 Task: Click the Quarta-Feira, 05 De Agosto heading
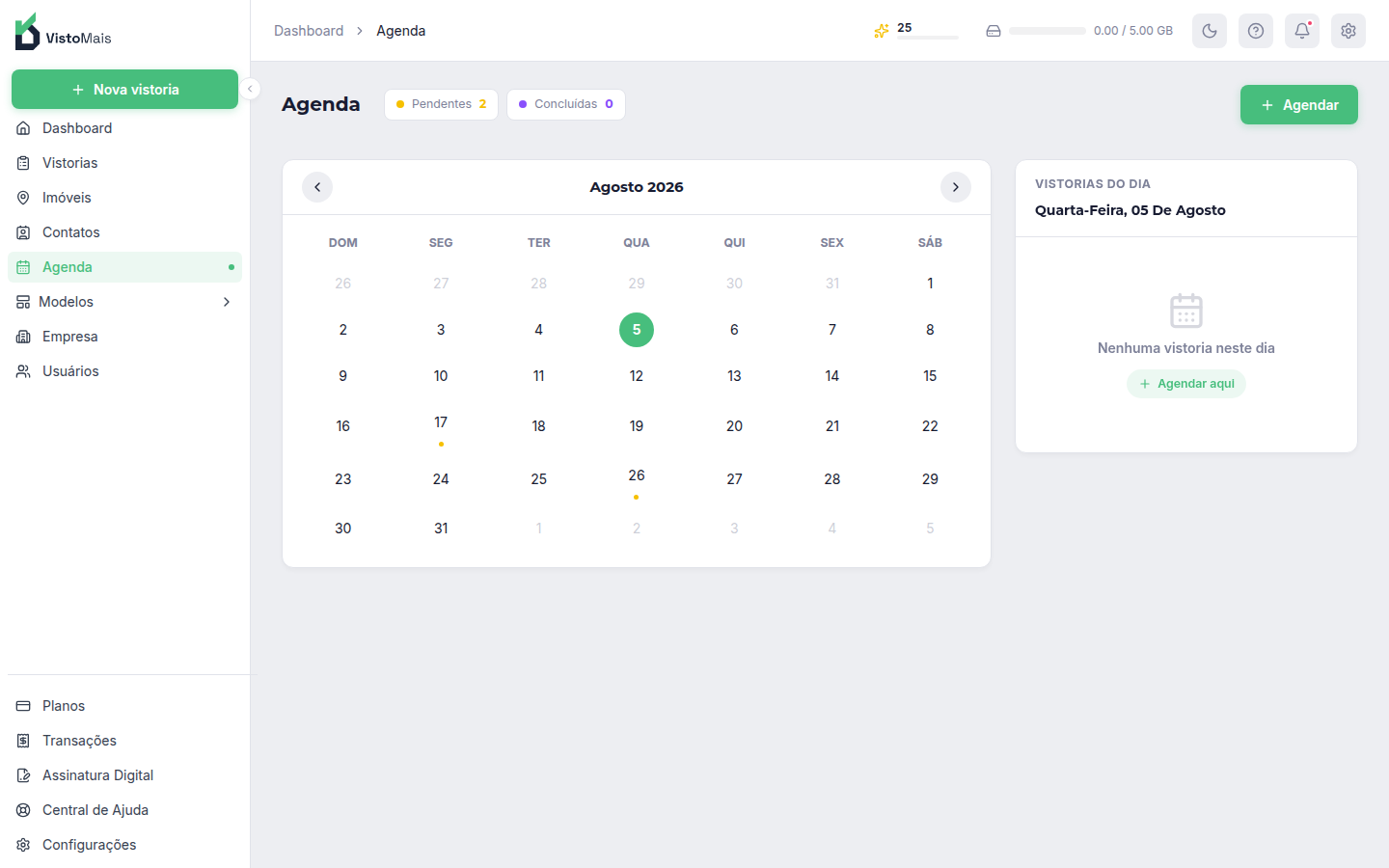1130,210
